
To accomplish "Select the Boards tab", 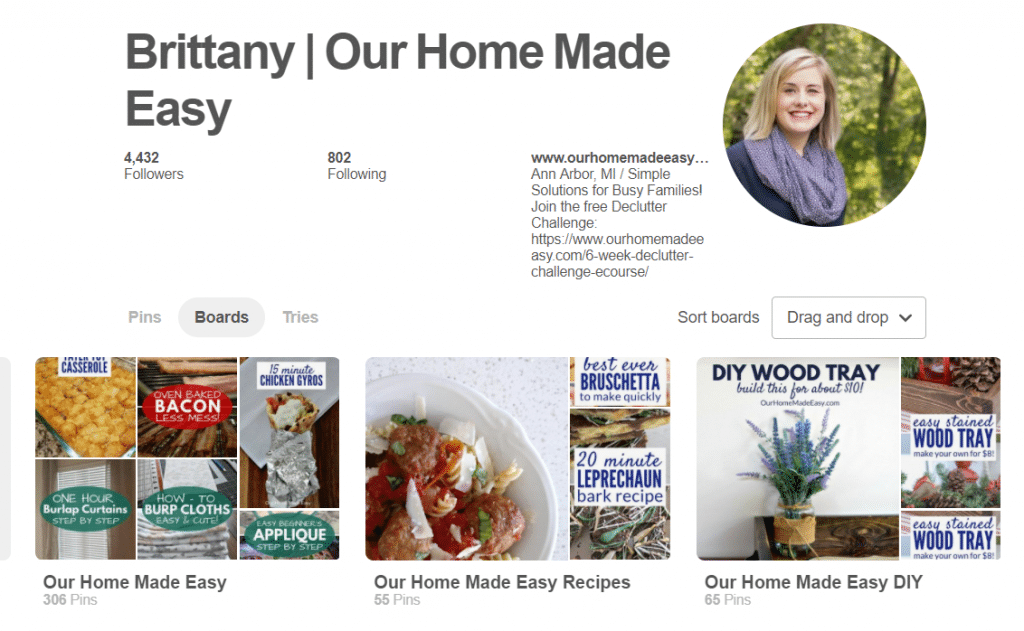I will coord(221,317).
